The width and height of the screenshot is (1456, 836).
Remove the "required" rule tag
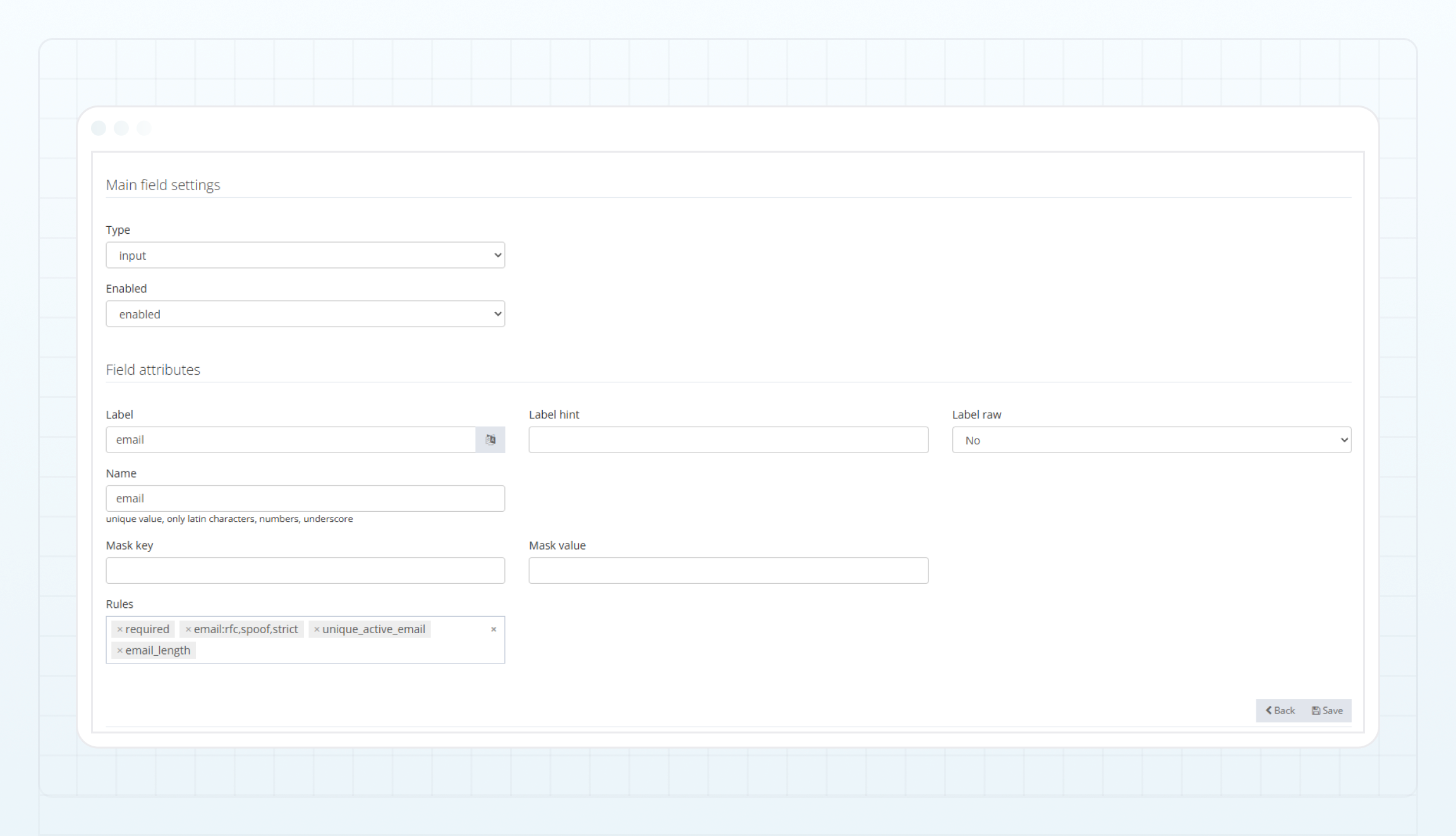(120, 629)
